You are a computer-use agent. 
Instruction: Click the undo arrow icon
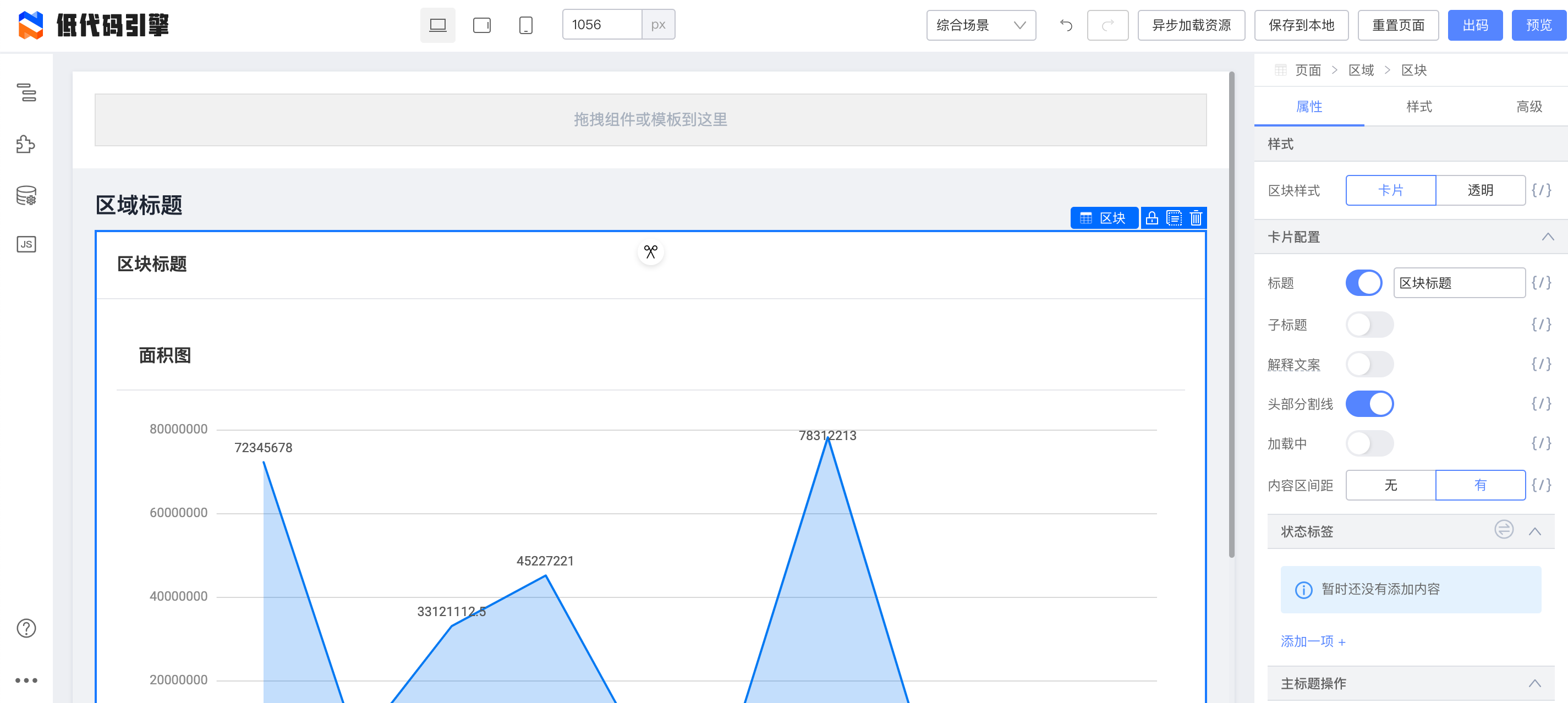coord(1066,25)
